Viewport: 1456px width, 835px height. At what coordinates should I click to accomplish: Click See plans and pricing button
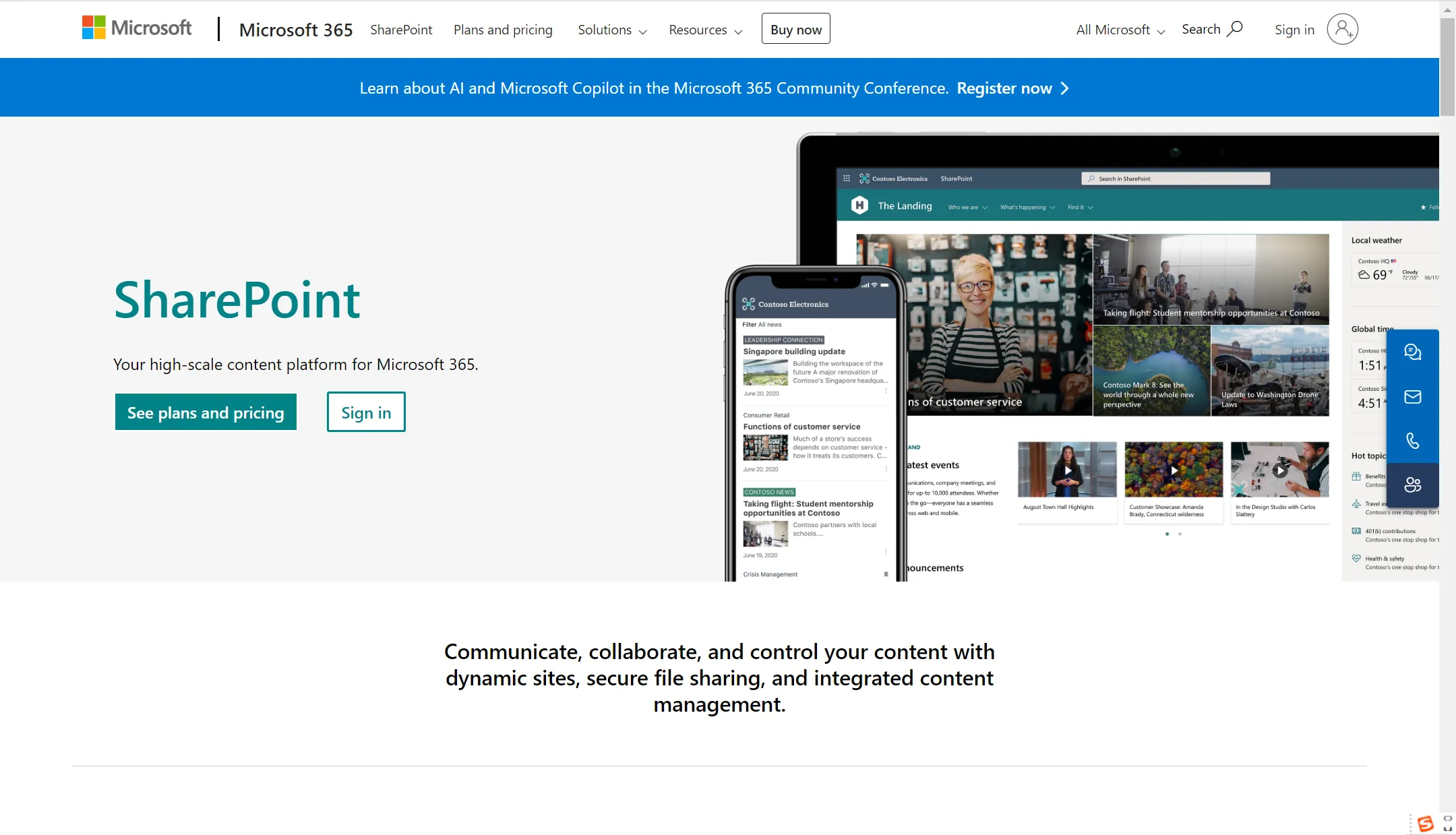[206, 412]
